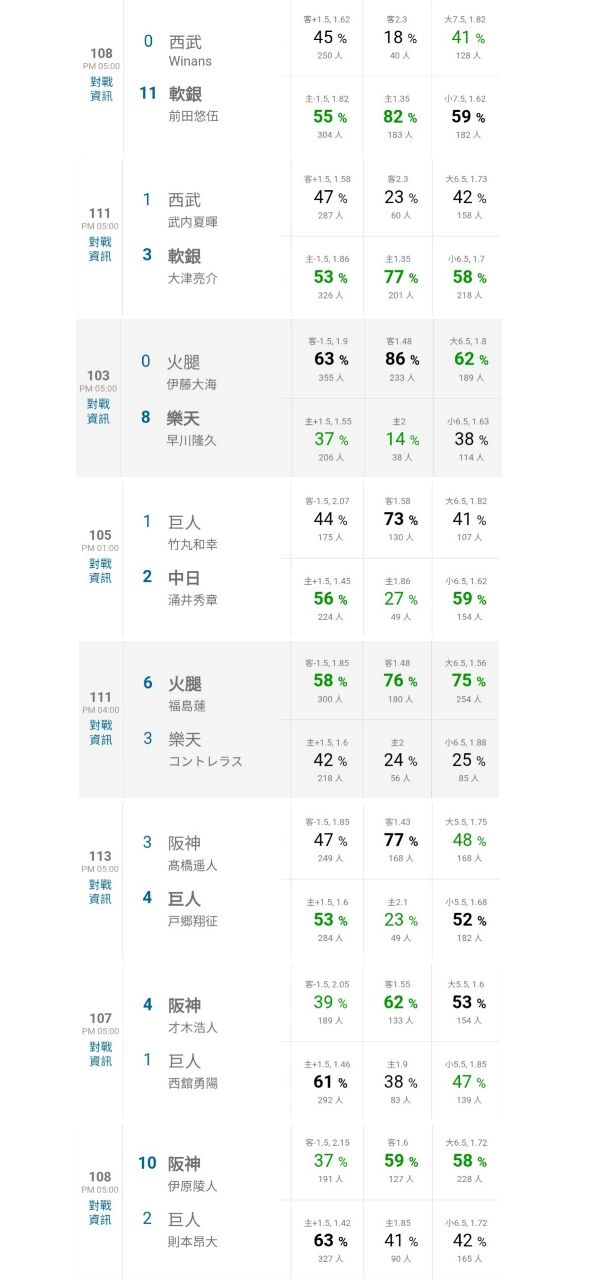Click 客1.6 moneyline cell showing 59%
This screenshot has width=602, height=1280.
[x=398, y=1162]
